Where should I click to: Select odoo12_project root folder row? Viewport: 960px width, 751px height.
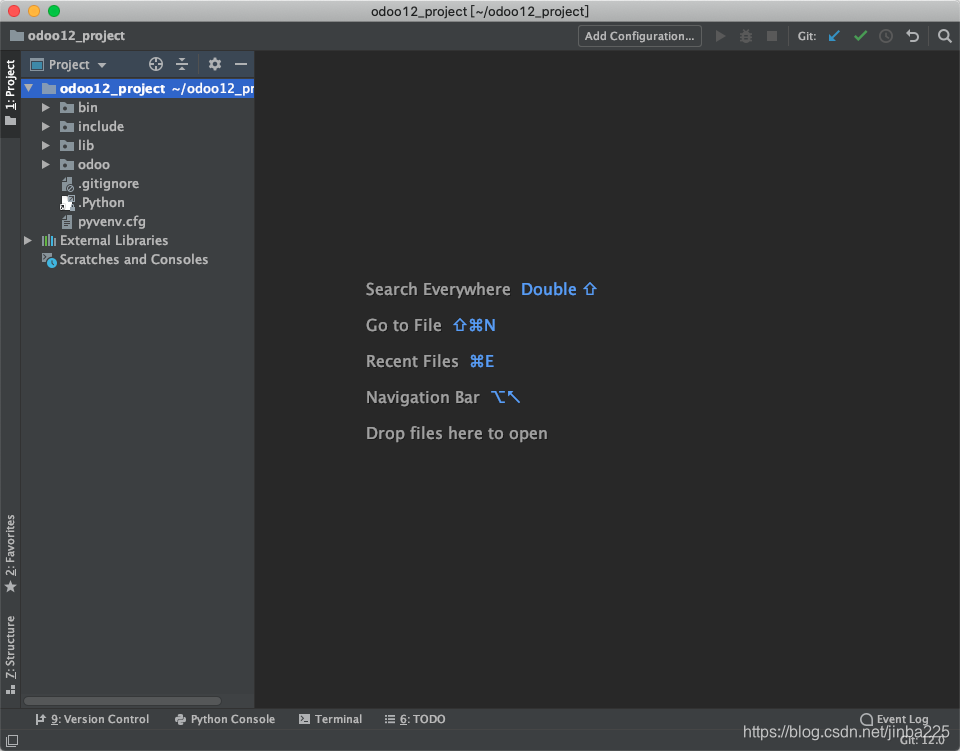138,88
